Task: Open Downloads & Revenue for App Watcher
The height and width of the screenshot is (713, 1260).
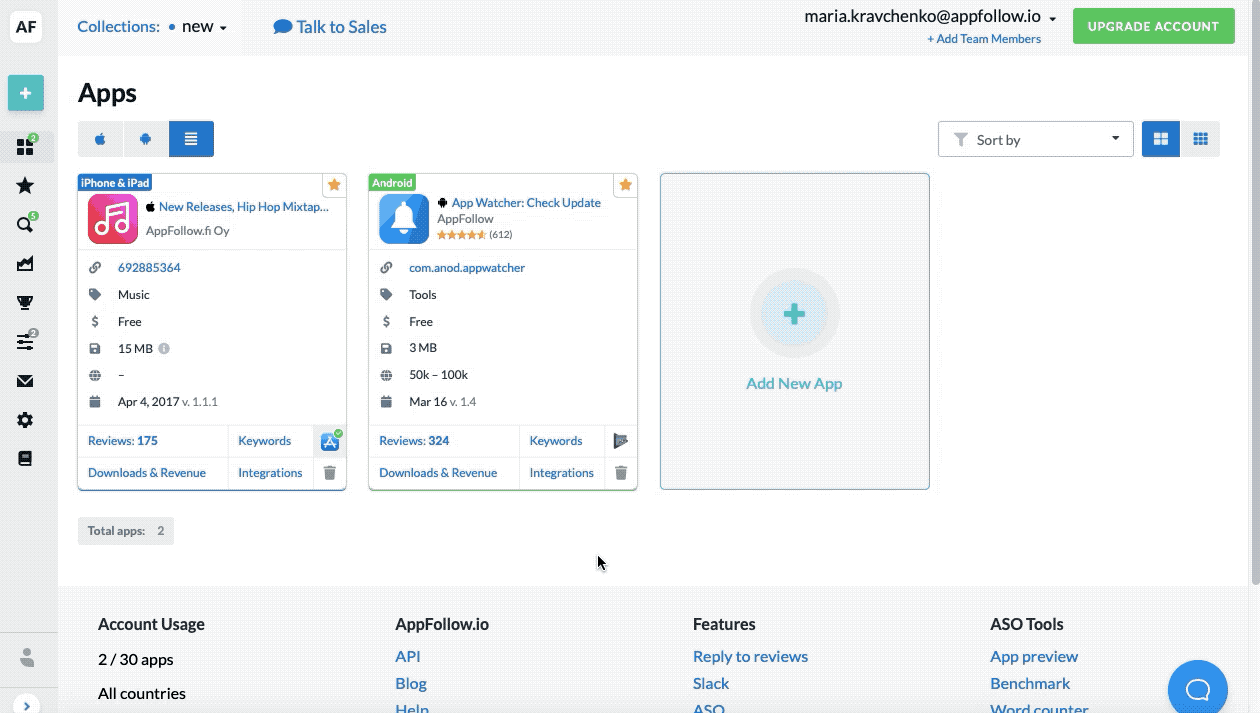Action: coord(438,473)
